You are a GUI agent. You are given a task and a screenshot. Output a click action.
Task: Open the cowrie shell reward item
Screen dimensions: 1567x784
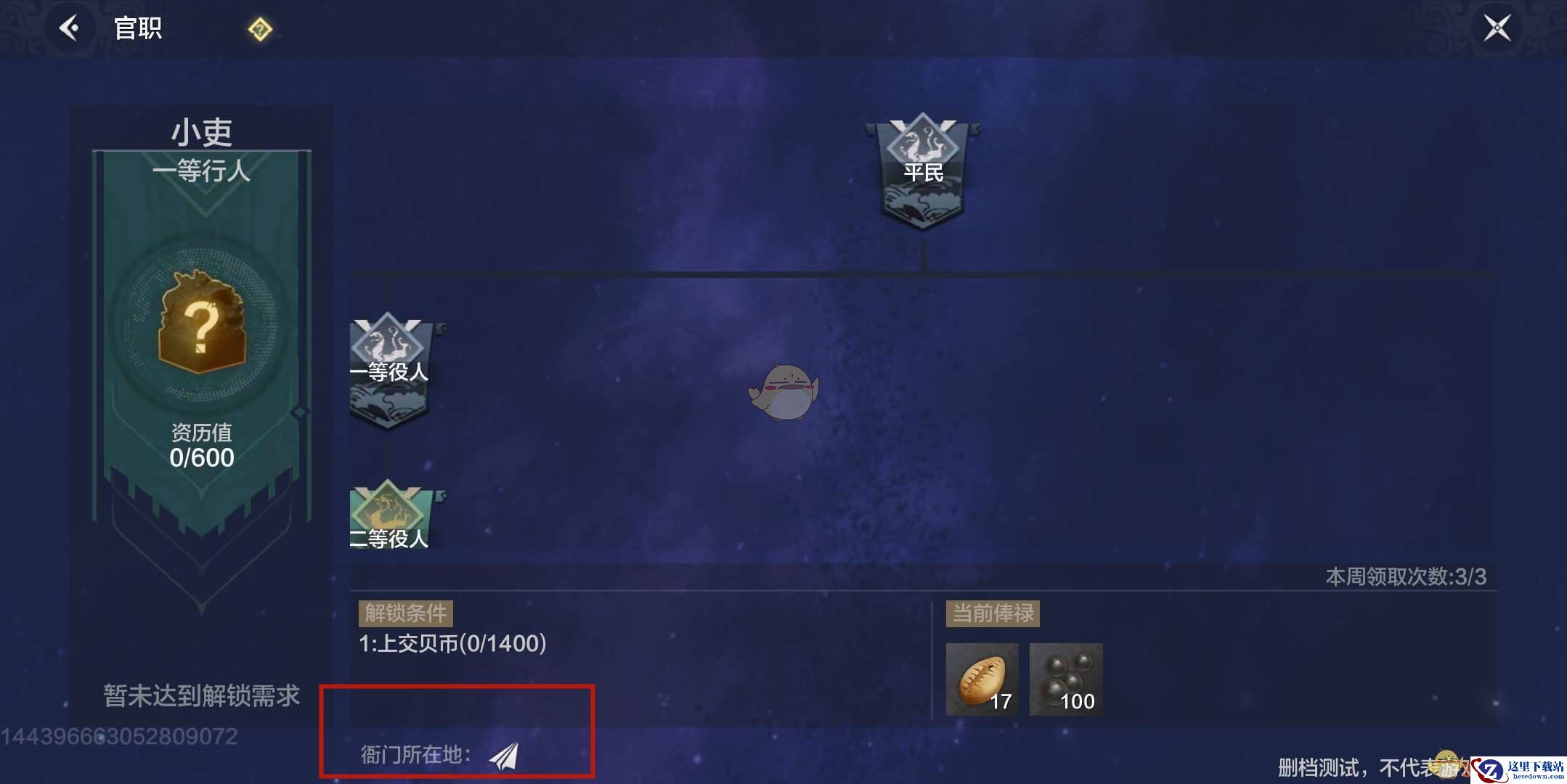(982, 679)
